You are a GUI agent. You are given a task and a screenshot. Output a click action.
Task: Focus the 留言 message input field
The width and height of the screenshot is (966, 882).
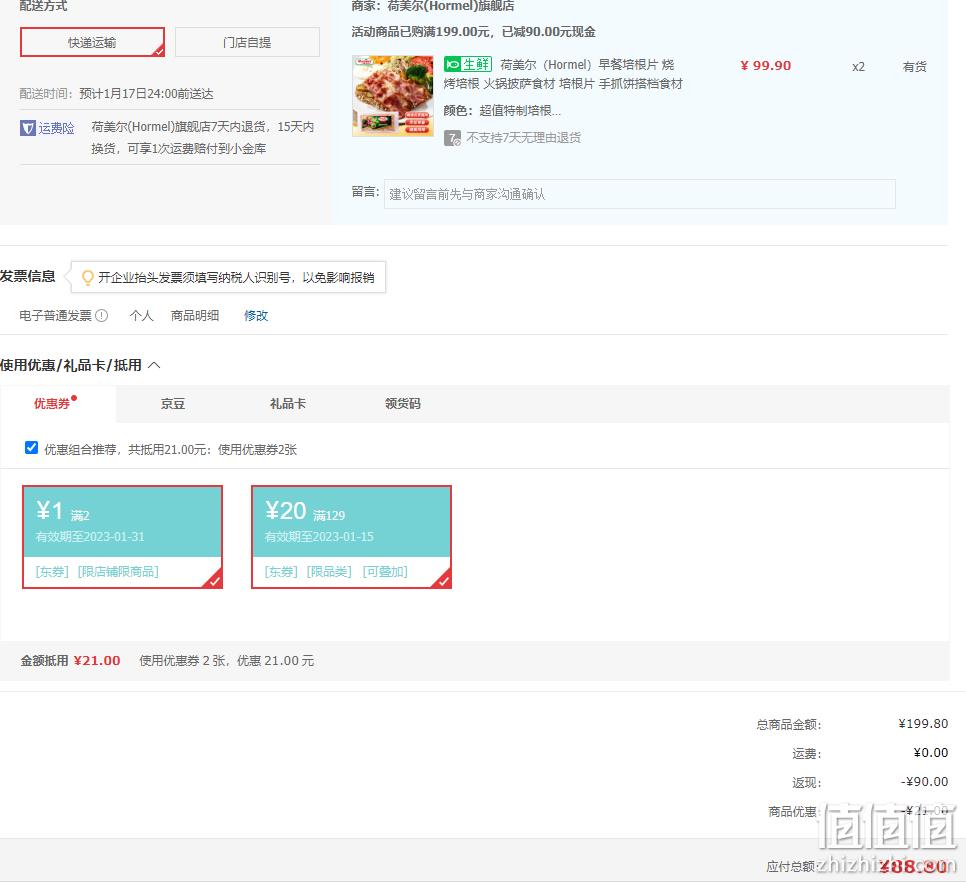click(639, 194)
